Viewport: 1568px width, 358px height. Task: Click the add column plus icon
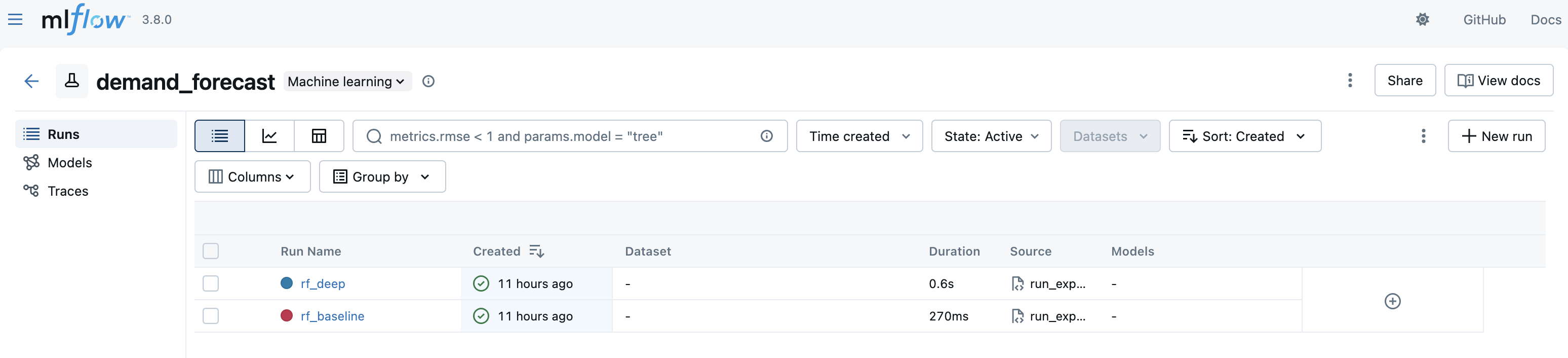[x=1392, y=301]
